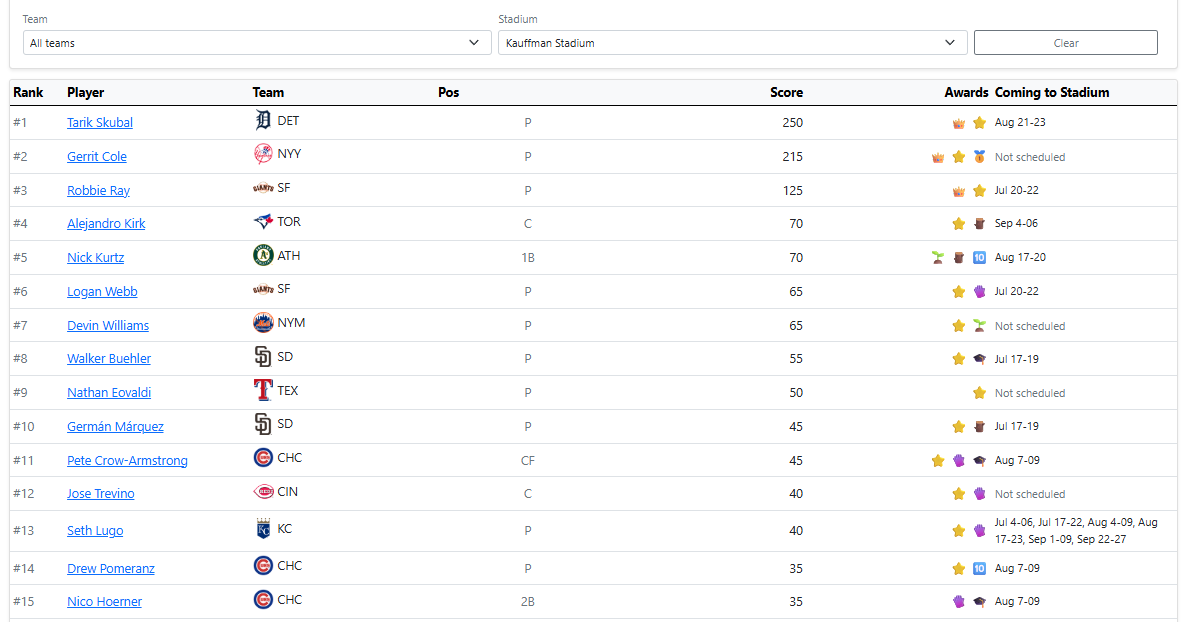Click the Aug 21-23 date for Tarik Skubal

(x=1020, y=122)
